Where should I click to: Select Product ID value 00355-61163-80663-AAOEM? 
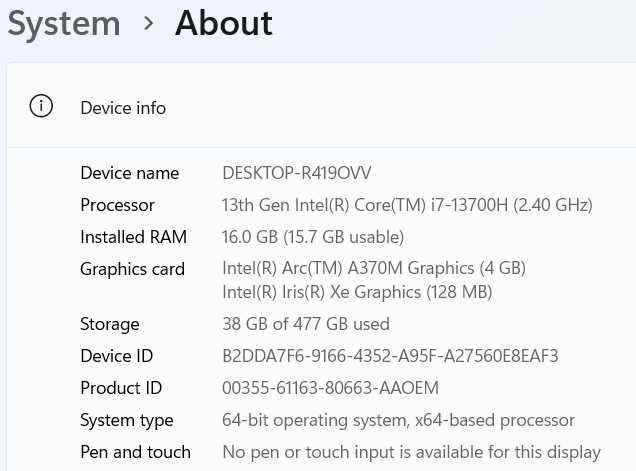click(x=331, y=388)
